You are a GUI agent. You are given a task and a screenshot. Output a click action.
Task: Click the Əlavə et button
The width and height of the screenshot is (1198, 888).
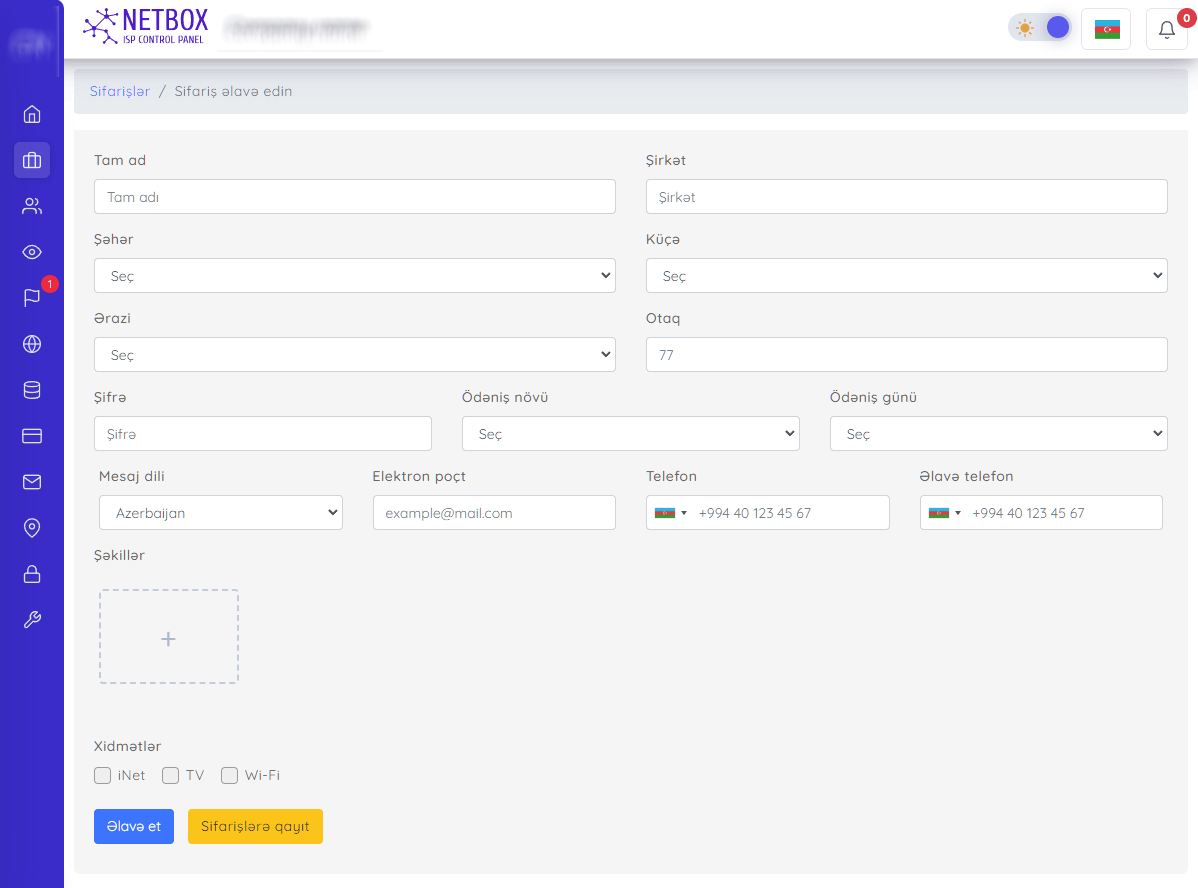click(134, 827)
